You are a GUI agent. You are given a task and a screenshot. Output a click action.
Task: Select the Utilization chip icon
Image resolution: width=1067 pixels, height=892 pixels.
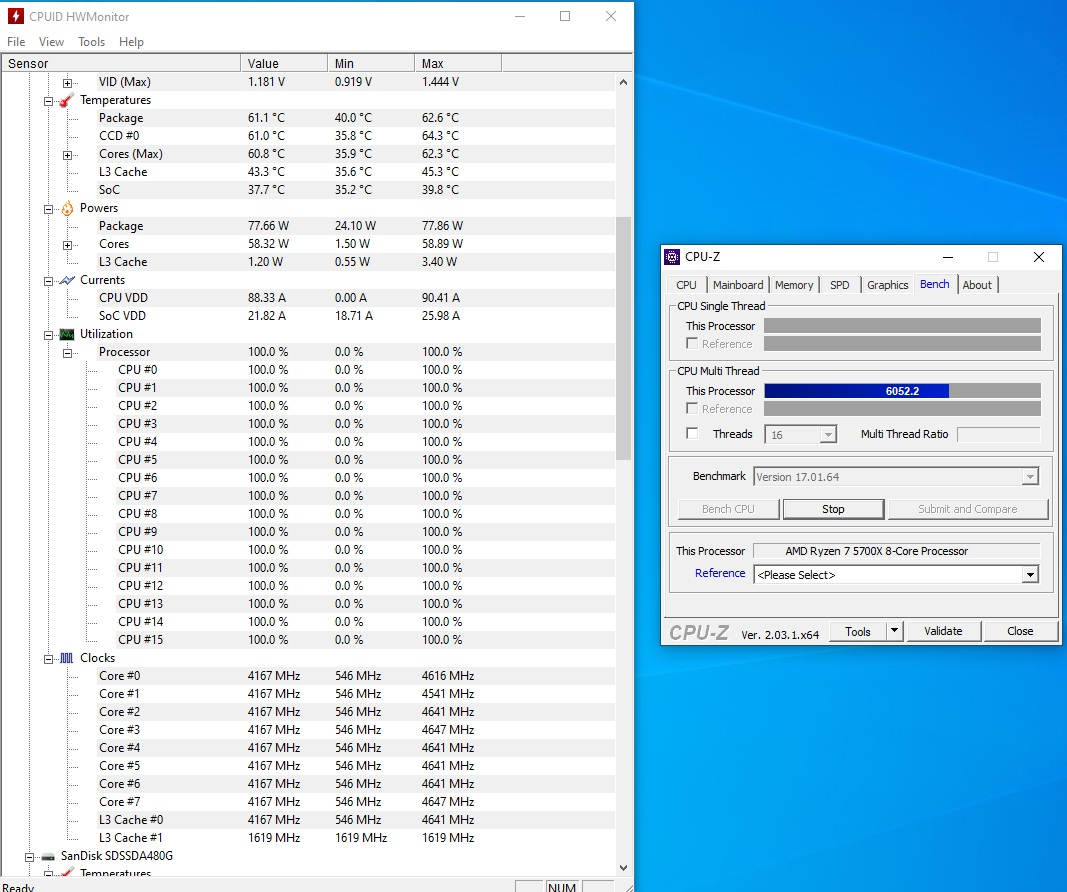pos(67,334)
